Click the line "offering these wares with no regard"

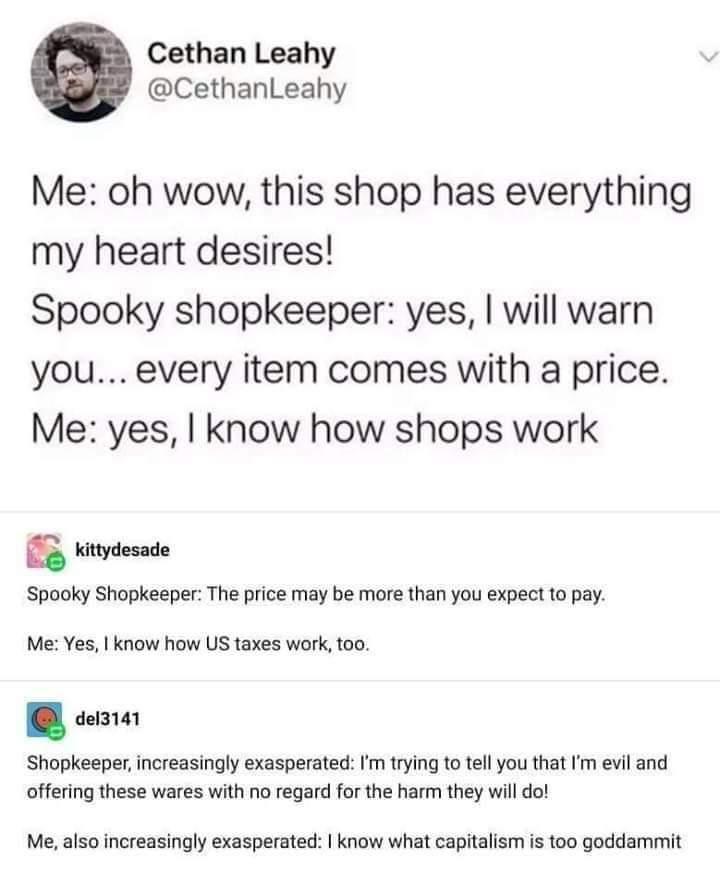tap(287, 791)
